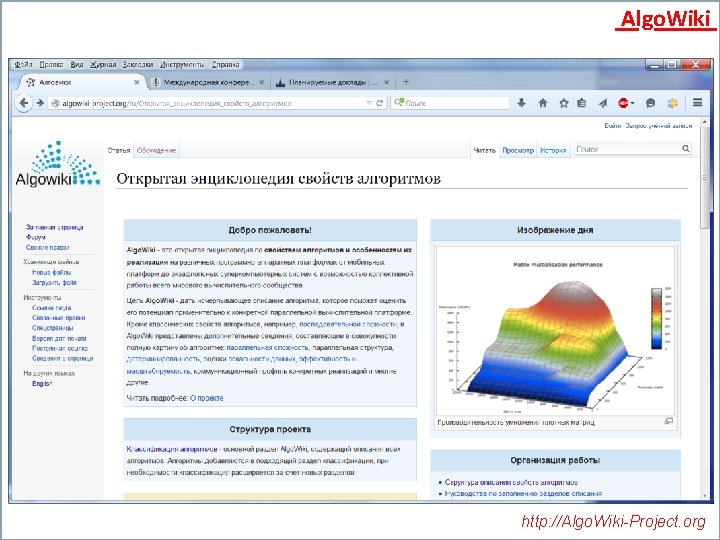This screenshot has width=720, height=540.
Task: Click the paper plane send icon
Action: [x=603, y=103]
